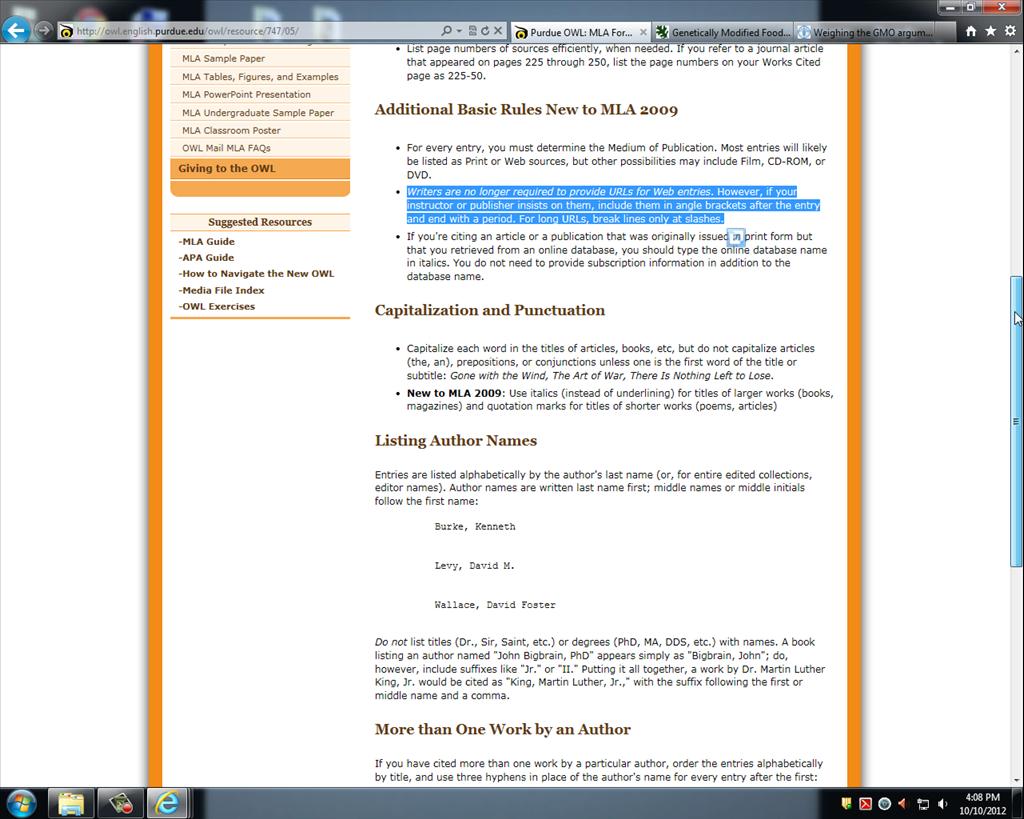Open MLA Classroom Poster link
The image size is (1024, 819).
coord(231,130)
